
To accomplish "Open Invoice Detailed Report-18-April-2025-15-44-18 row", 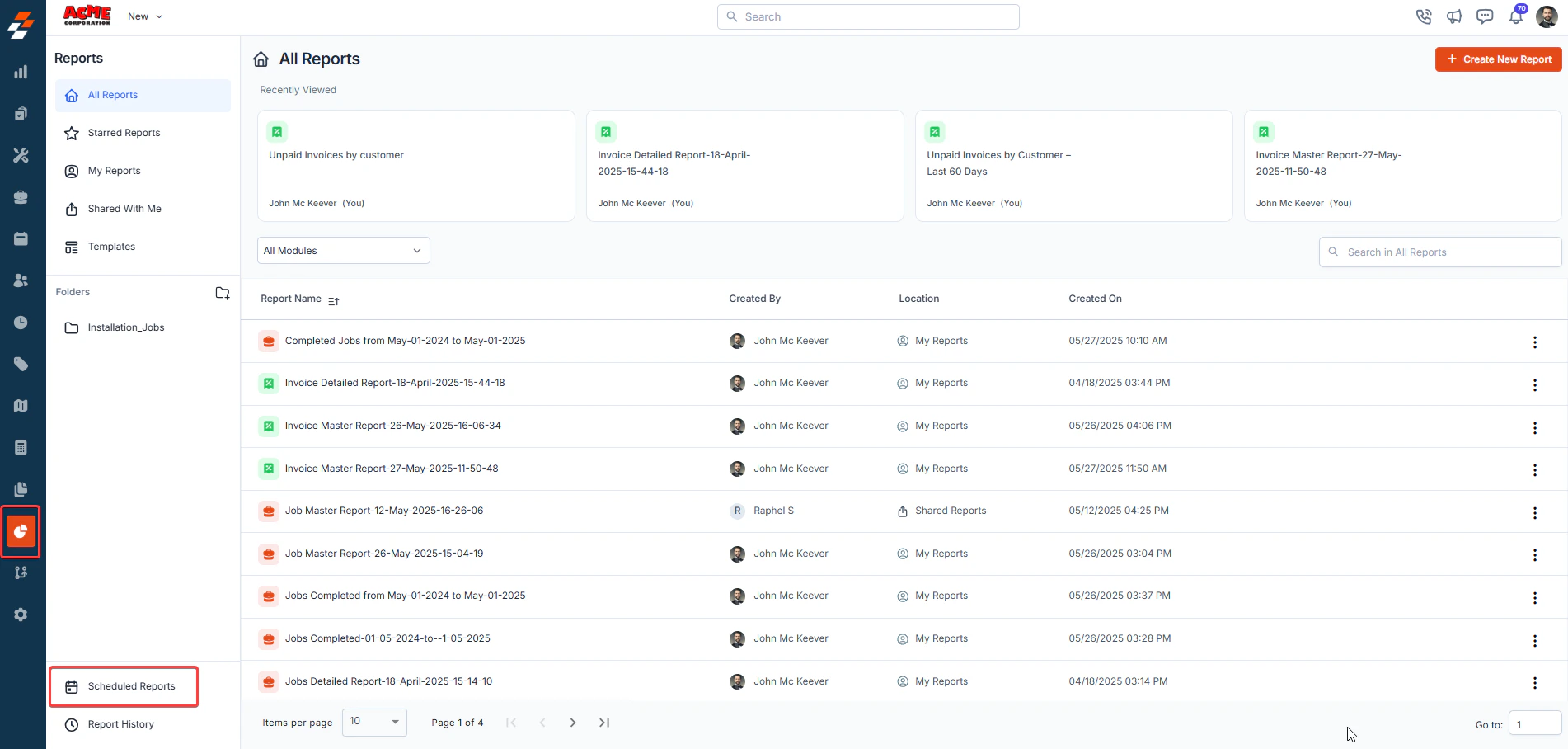I will click(x=395, y=383).
